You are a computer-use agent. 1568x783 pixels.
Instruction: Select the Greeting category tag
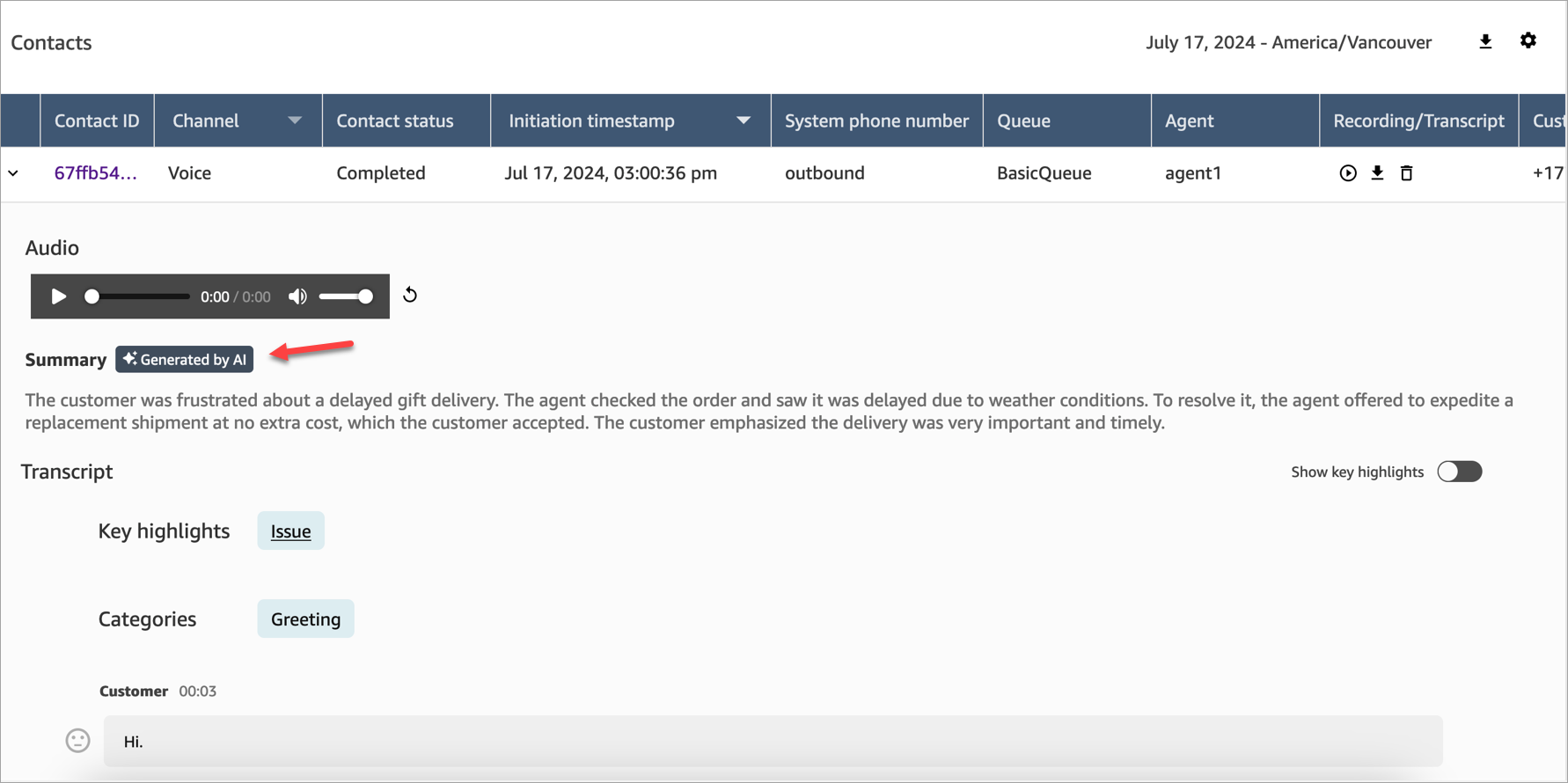[x=305, y=619]
